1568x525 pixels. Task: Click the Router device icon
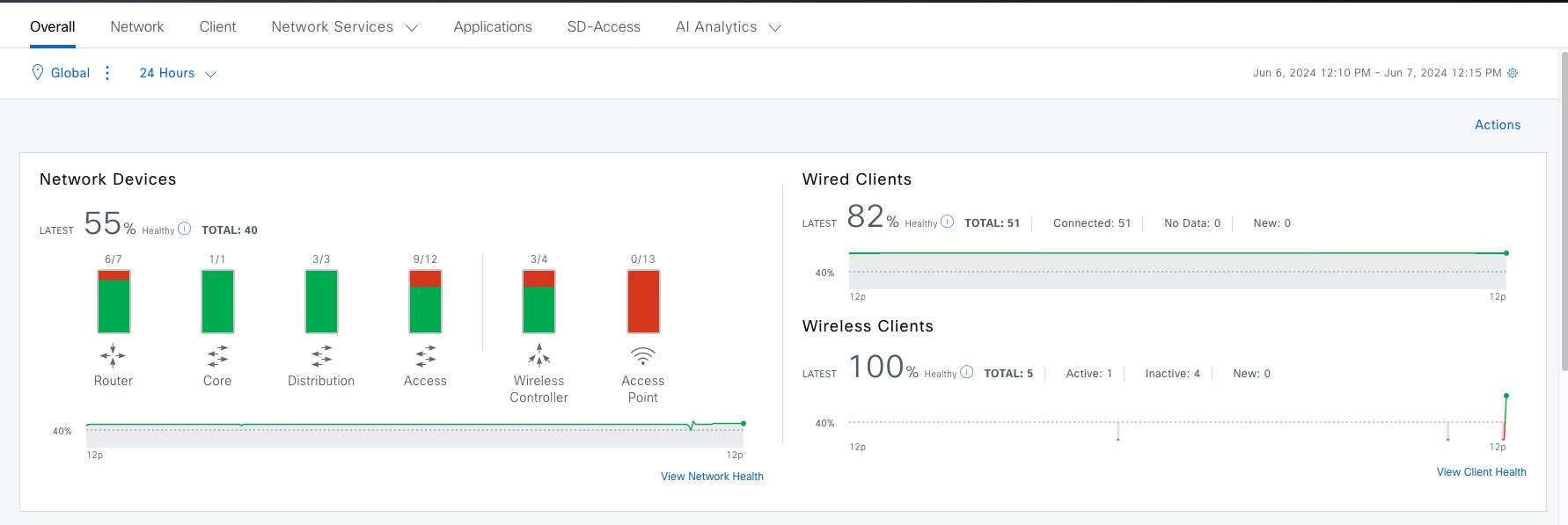(x=113, y=355)
